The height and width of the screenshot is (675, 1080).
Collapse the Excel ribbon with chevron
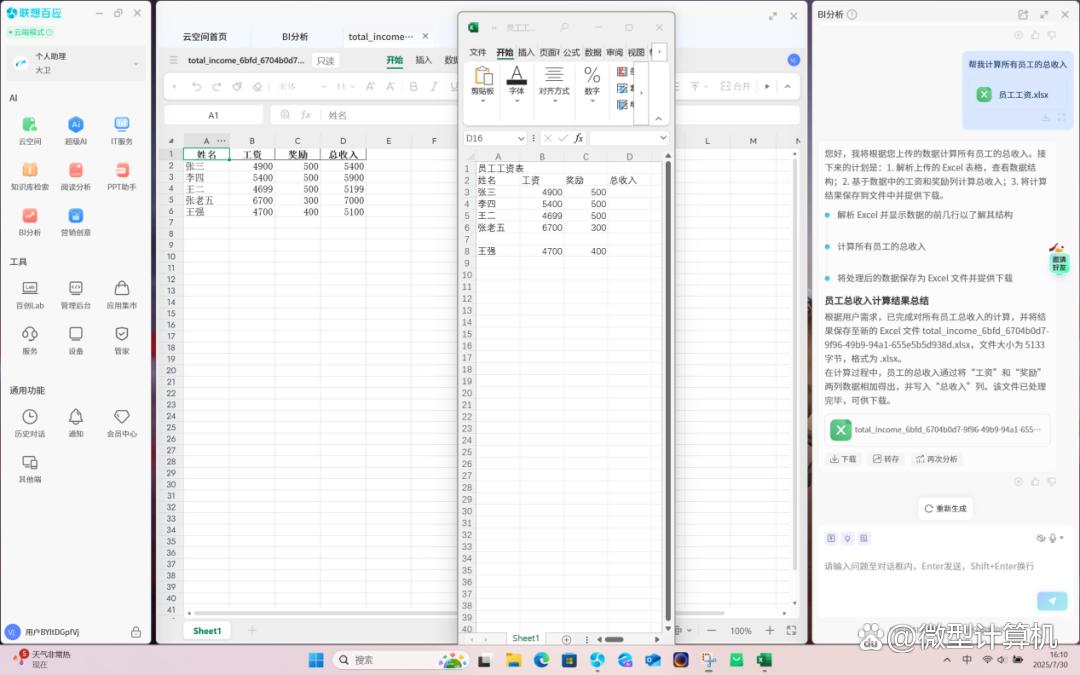[x=659, y=118]
